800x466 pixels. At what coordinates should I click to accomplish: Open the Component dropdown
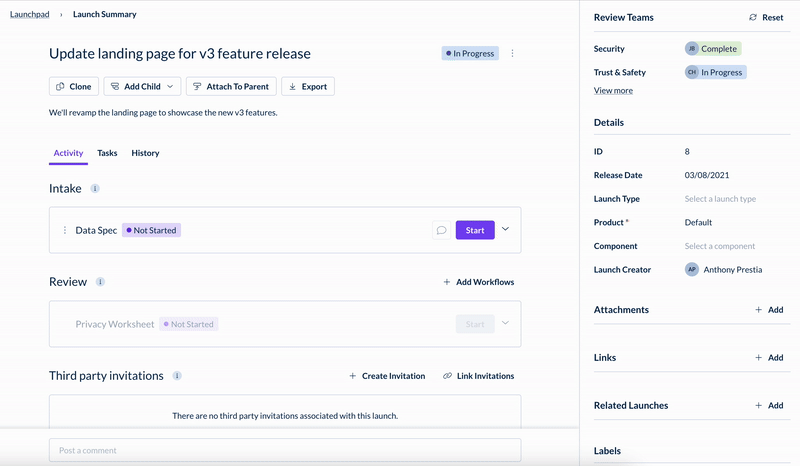tap(720, 246)
